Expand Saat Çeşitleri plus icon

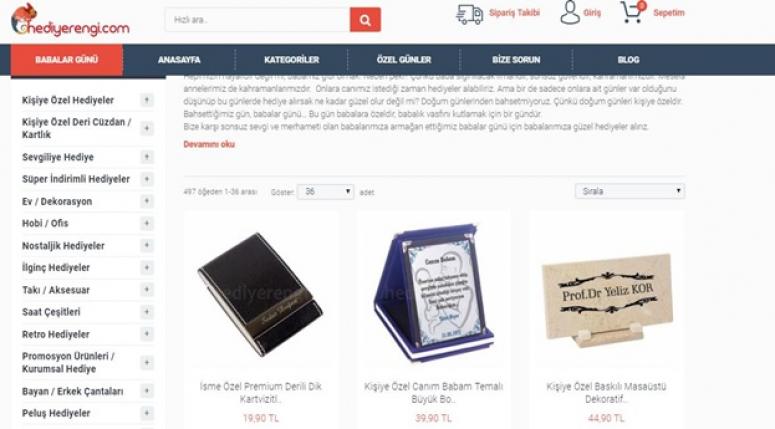pos(147,312)
